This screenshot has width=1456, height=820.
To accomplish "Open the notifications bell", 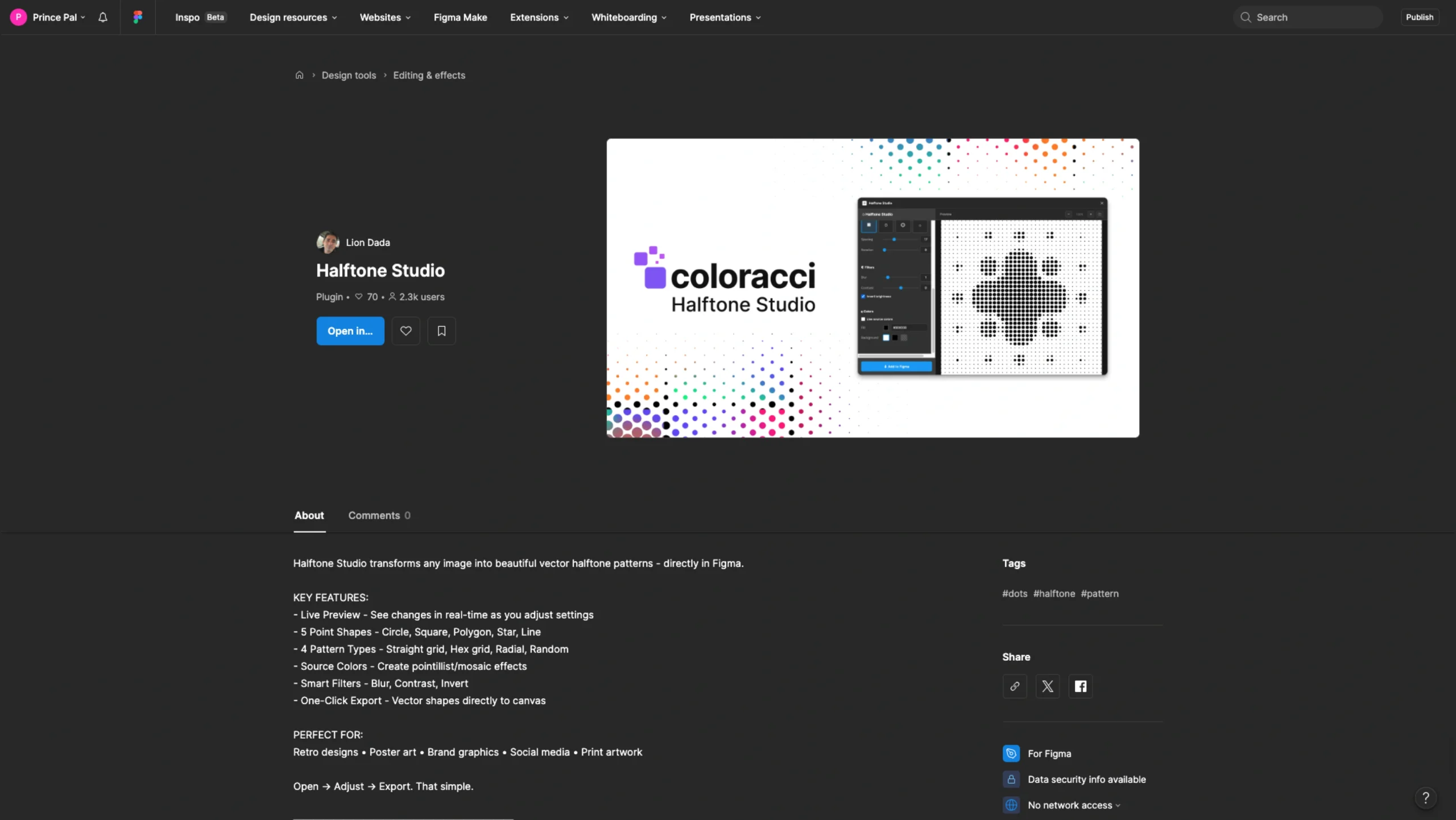I will pos(102,17).
